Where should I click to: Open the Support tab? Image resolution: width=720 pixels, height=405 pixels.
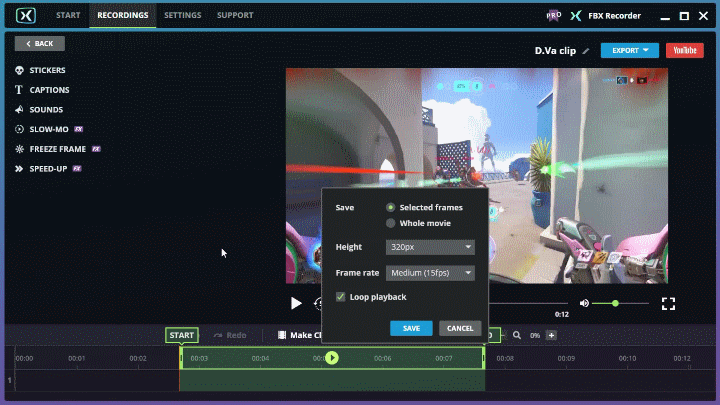pos(235,15)
